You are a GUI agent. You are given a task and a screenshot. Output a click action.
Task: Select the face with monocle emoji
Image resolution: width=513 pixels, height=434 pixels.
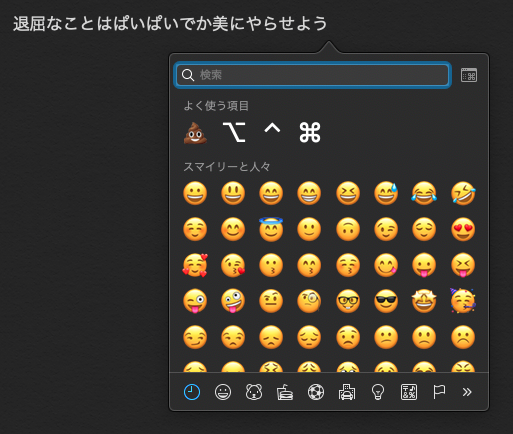click(x=309, y=301)
